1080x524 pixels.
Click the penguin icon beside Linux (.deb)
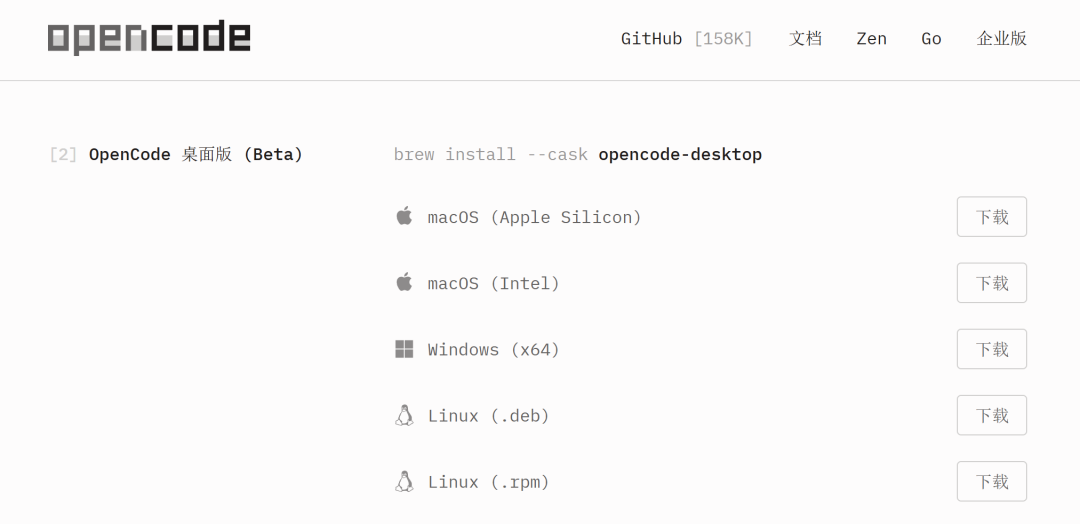404,415
